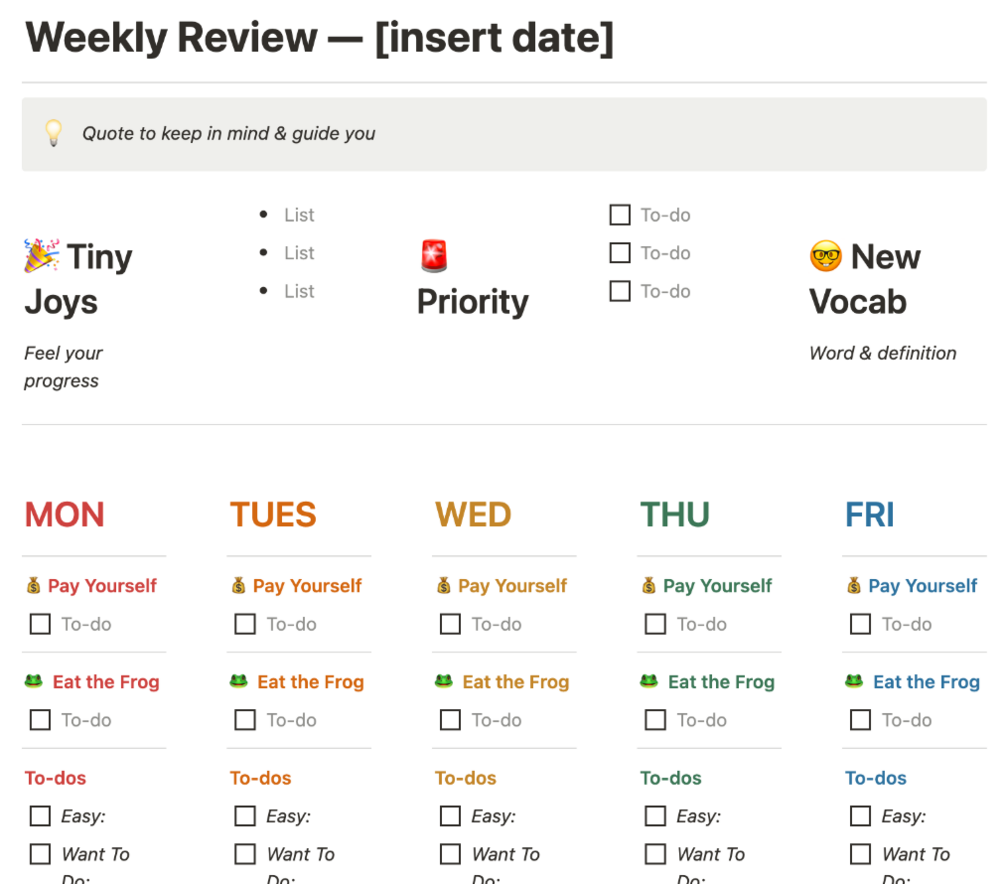Click the Weekly Review page title

click(x=319, y=38)
